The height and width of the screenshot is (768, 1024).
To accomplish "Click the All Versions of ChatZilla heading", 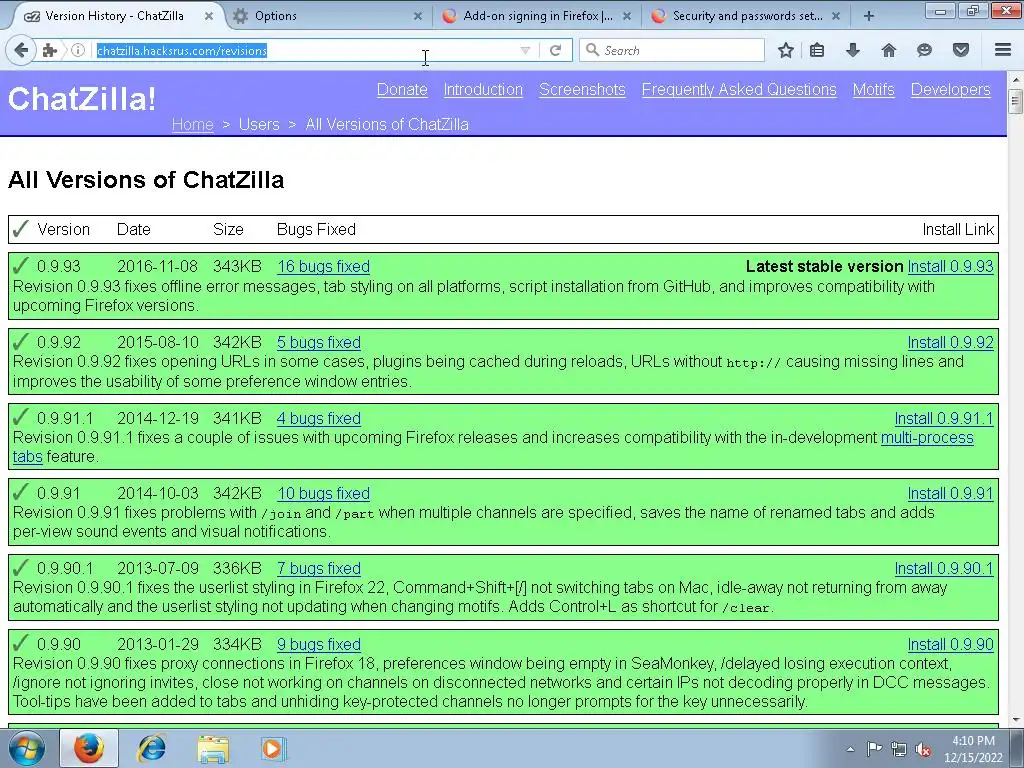I will point(146,180).
